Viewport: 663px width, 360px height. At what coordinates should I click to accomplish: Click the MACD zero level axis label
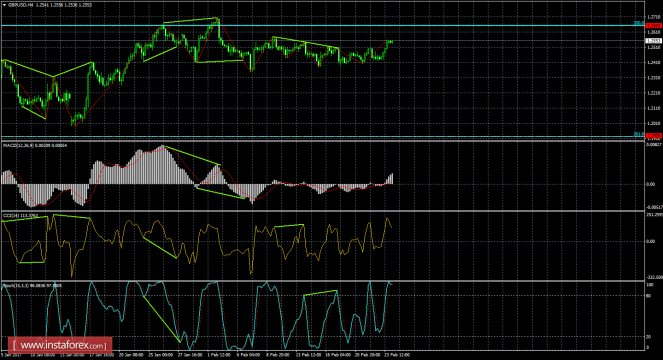pyautogui.click(x=650, y=184)
